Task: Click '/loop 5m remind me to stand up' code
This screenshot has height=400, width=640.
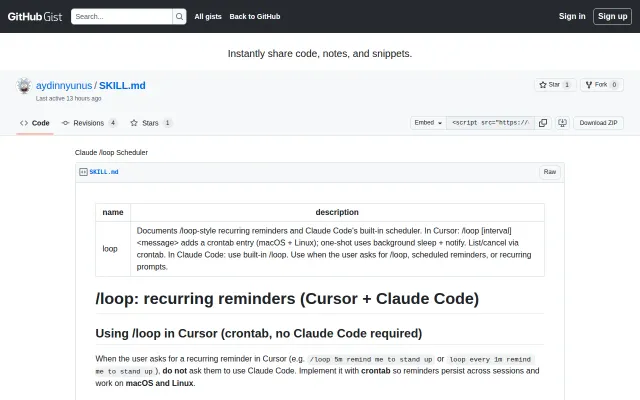Action: pos(371,360)
